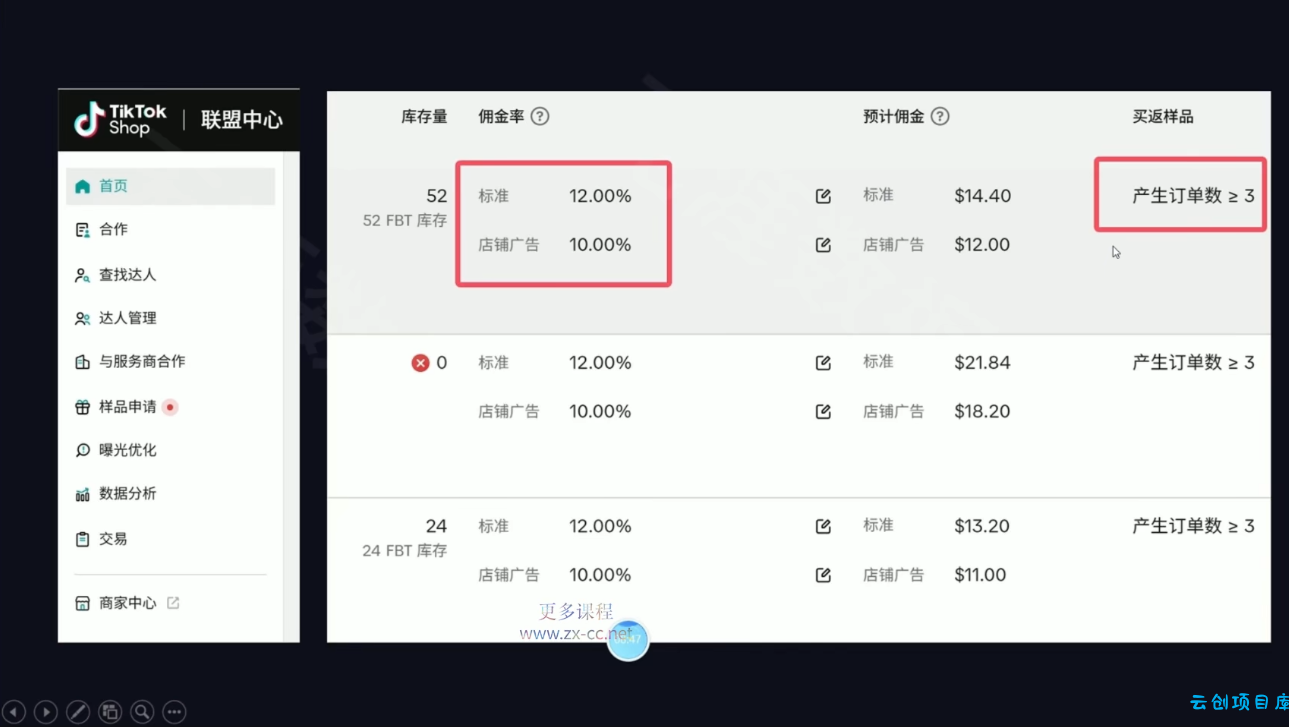Edit shop ads commission for $12.00 row
Screen dimensions: 1289x727
(823, 245)
